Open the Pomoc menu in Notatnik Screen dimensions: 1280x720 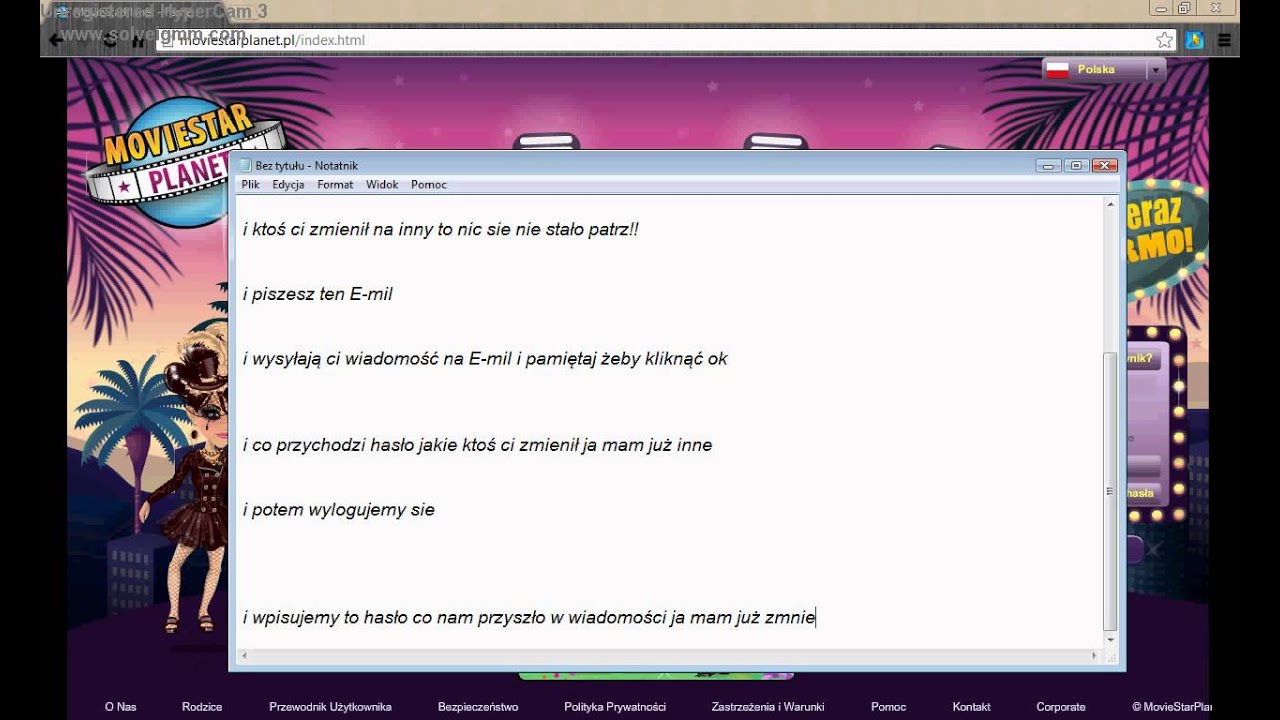click(x=429, y=185)
